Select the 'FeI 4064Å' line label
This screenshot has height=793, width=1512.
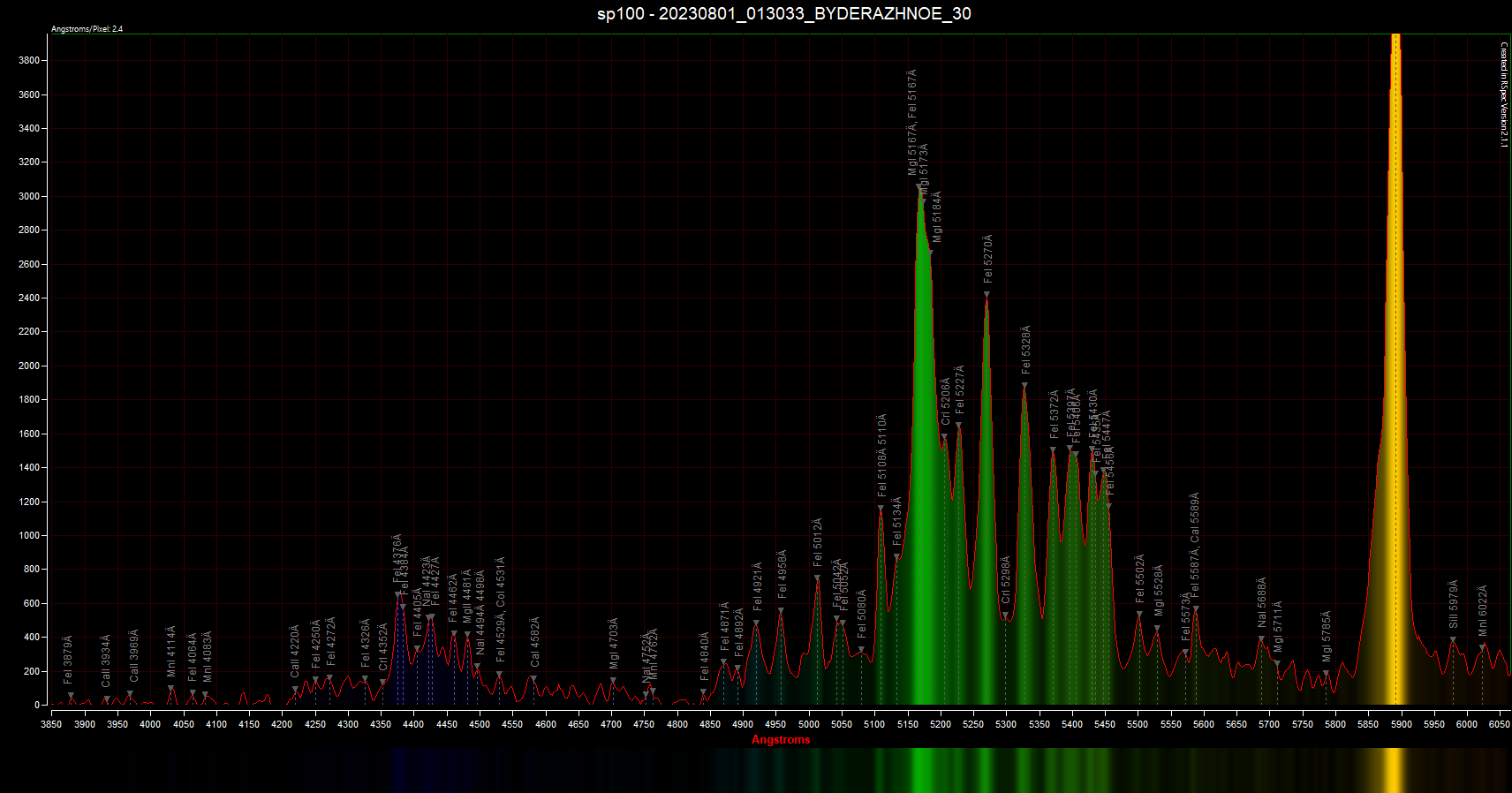193,656
